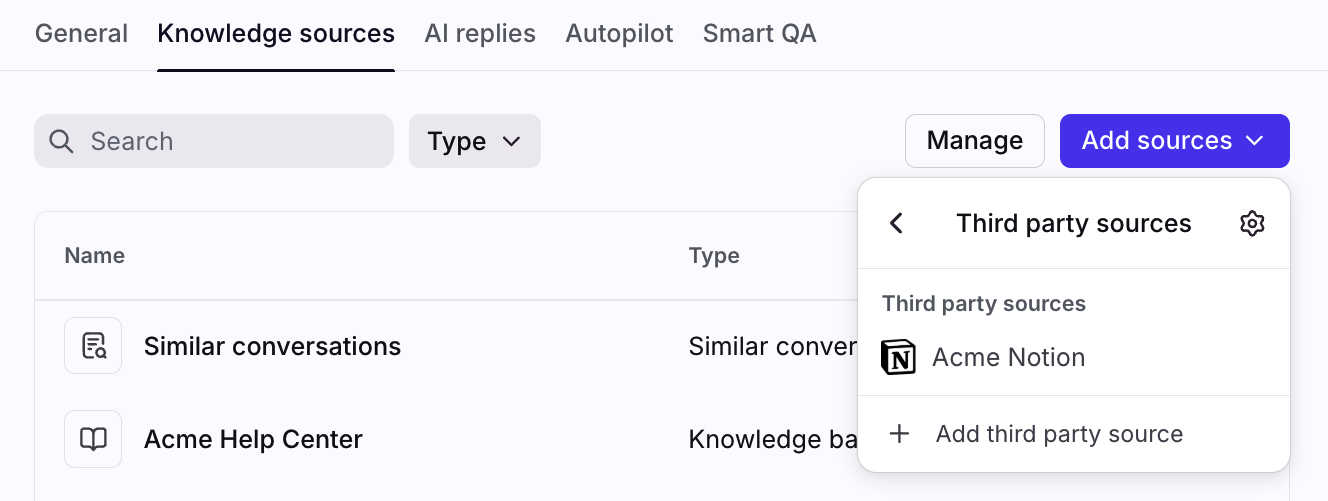Open the AI replies tab
1328x501 pixels.
pyautogui.click(x=480, y=34)
